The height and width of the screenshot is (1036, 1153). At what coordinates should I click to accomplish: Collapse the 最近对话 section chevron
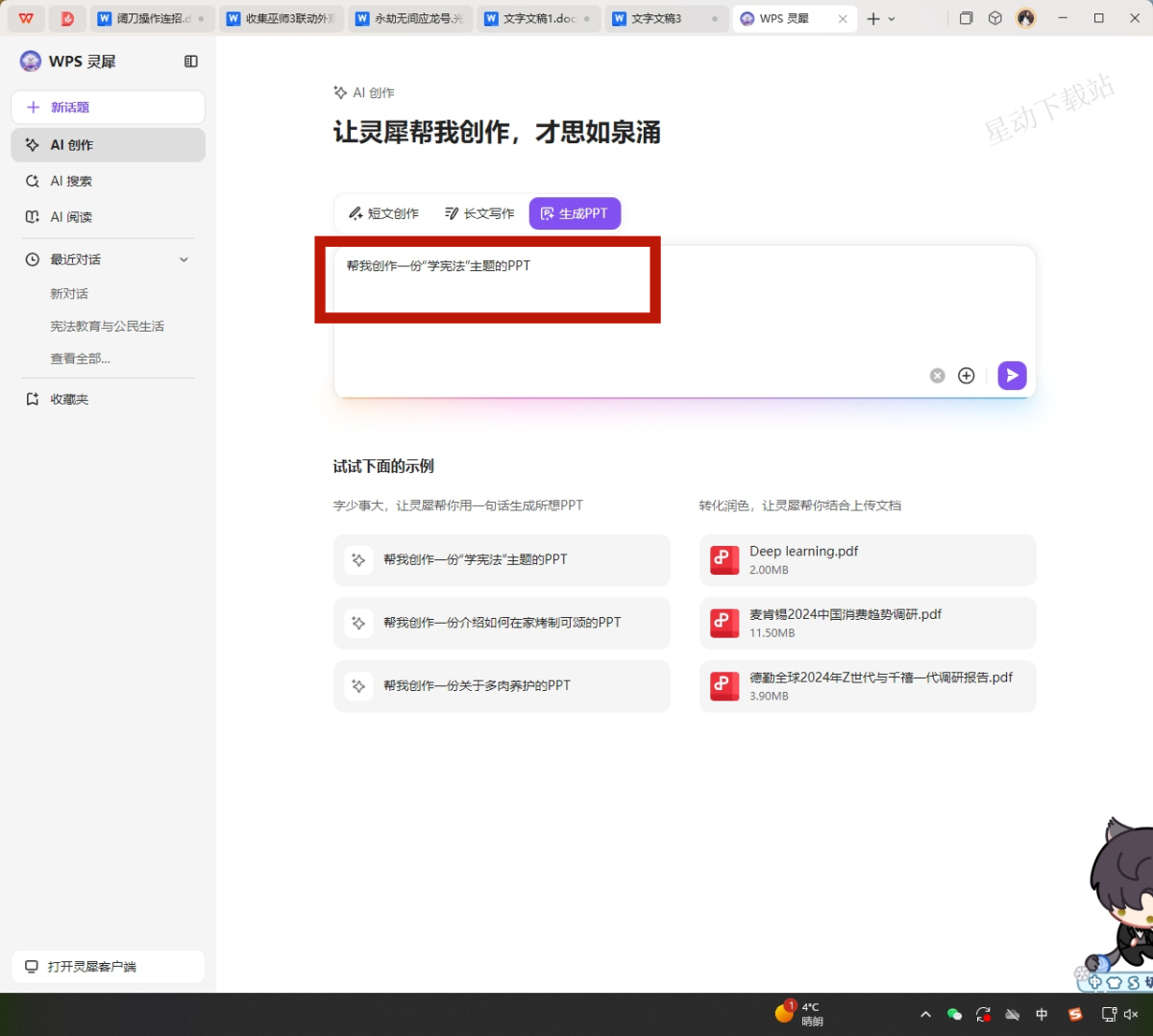click(184, 259)
